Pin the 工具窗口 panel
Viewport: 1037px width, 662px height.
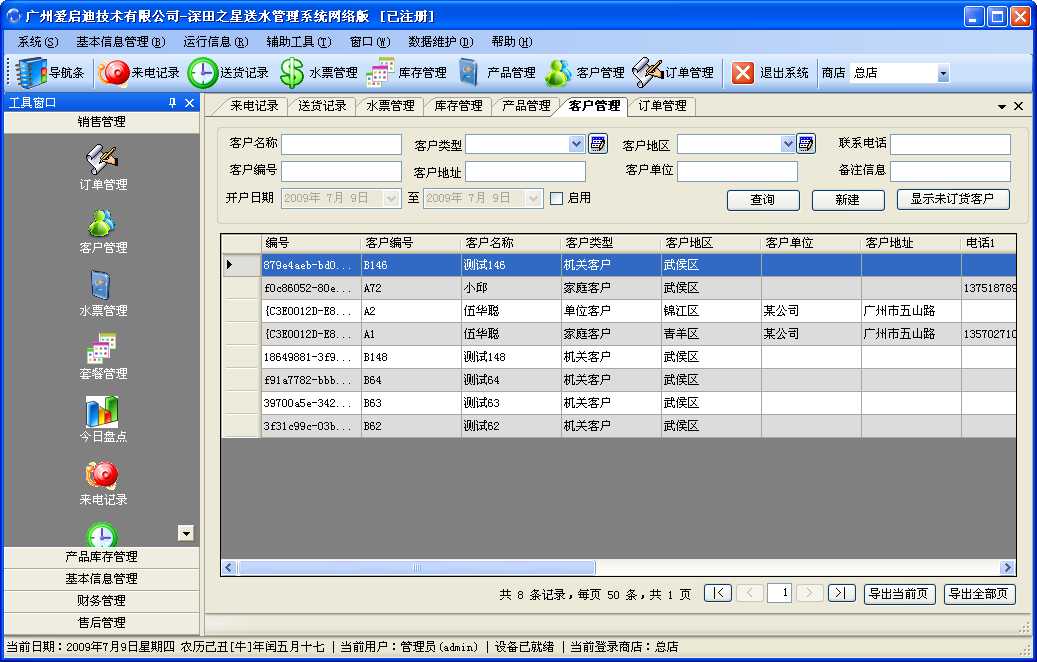pyautogui.click(x=172, y=103)
